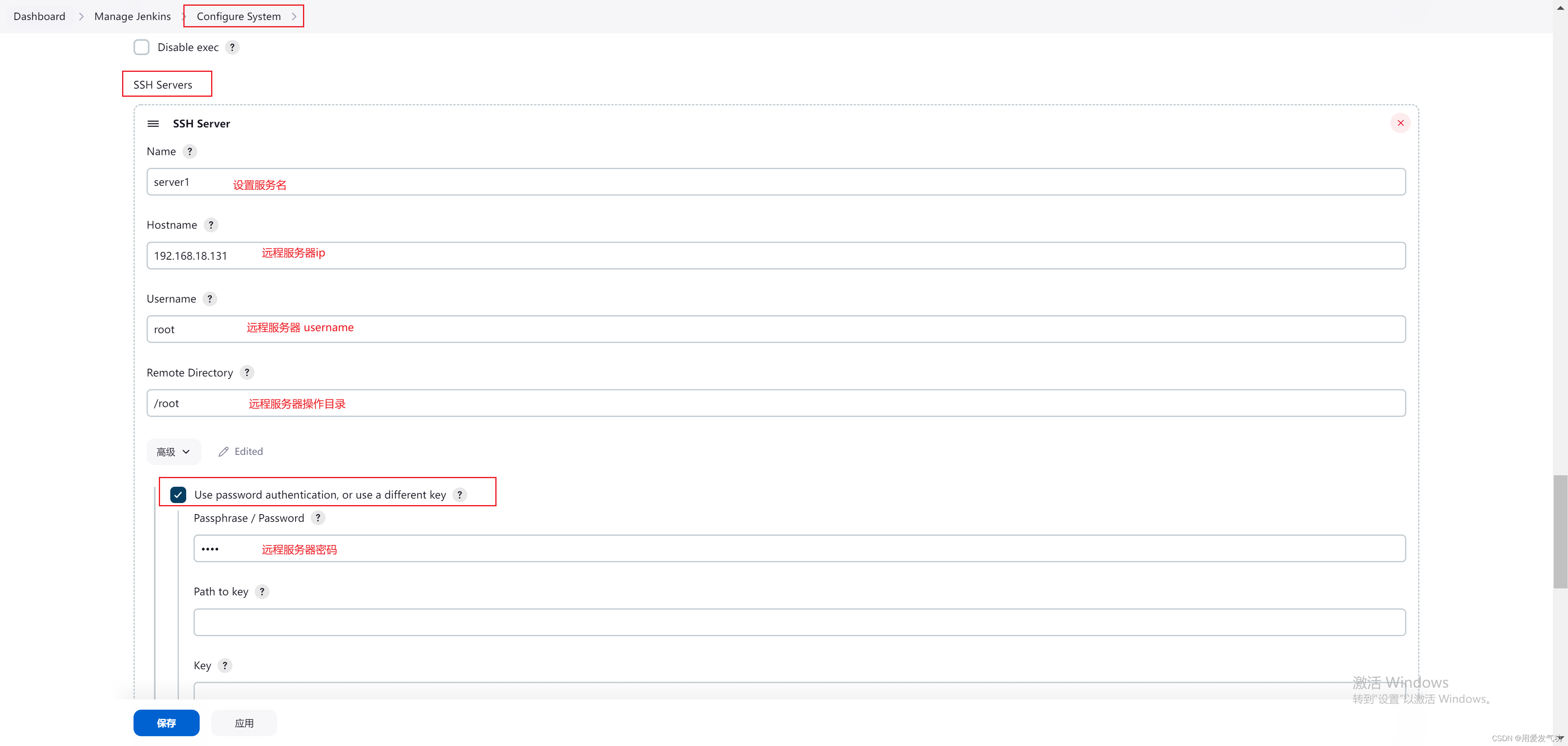Enable Disable exec checkbox
Screen dimensions: 1568x746
pyautogui.click(x=142, y=47)
